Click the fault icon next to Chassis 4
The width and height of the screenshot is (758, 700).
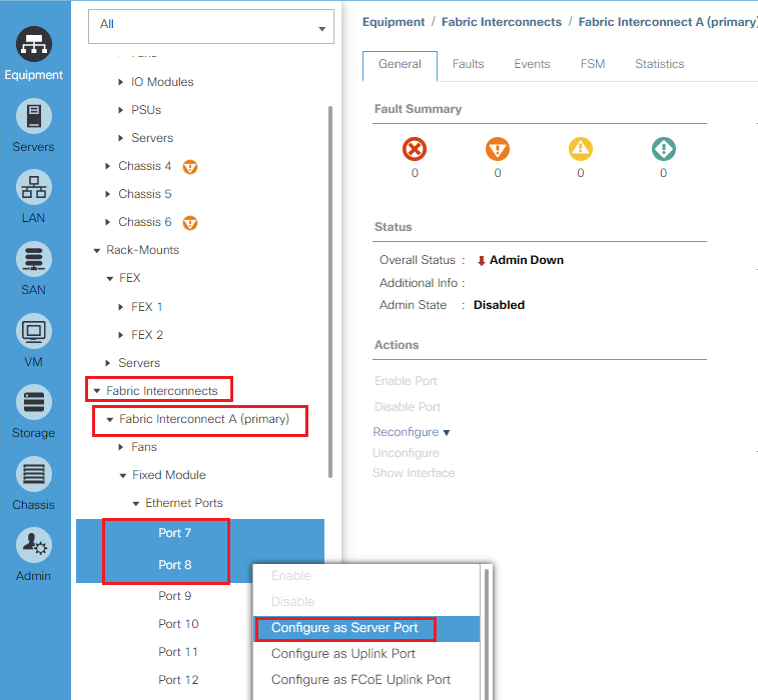pyautogui.click(x=190, y=167)
